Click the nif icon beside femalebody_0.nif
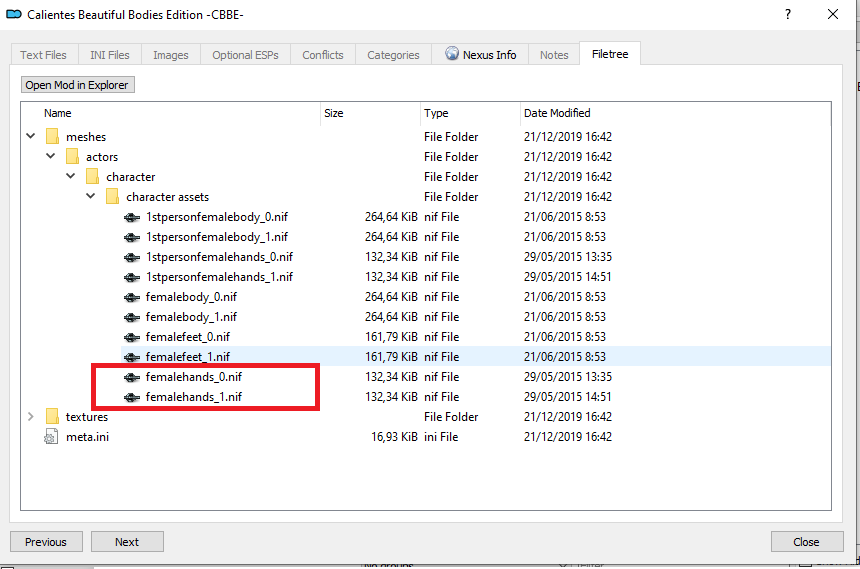The width and height of the screenshot is (860, 569). pyautogui.click(x=132, y=297)
